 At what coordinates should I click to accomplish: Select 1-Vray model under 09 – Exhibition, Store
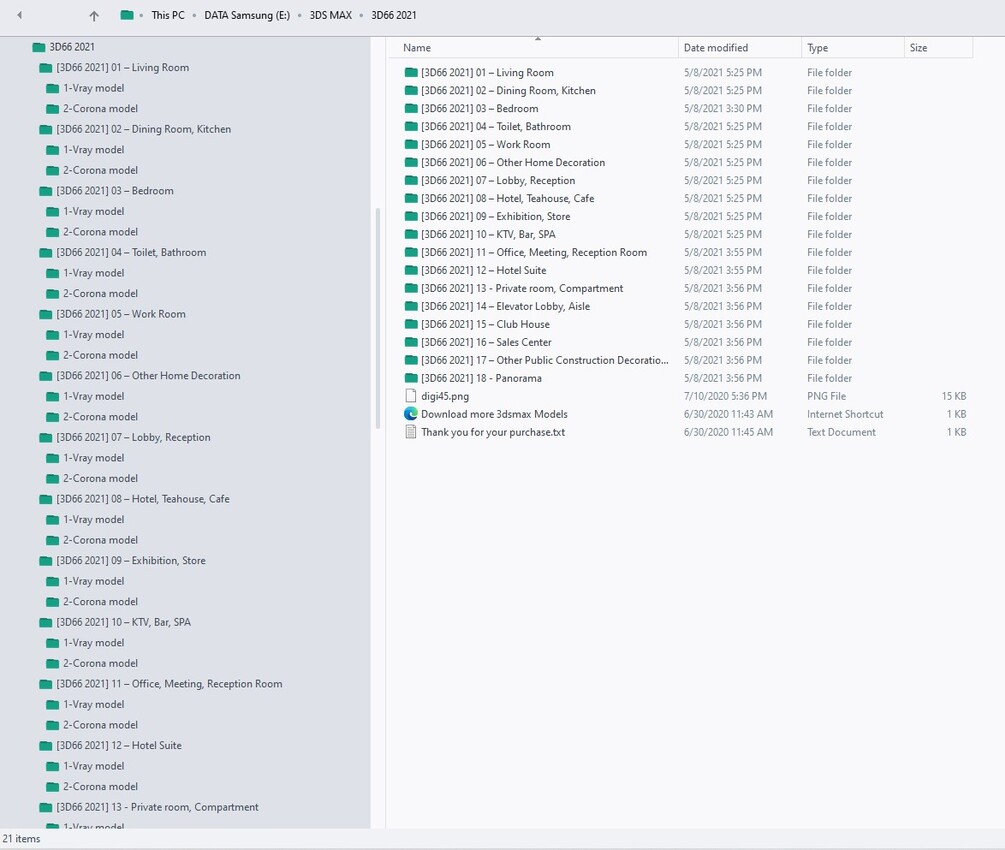click(x=94, y=581)
